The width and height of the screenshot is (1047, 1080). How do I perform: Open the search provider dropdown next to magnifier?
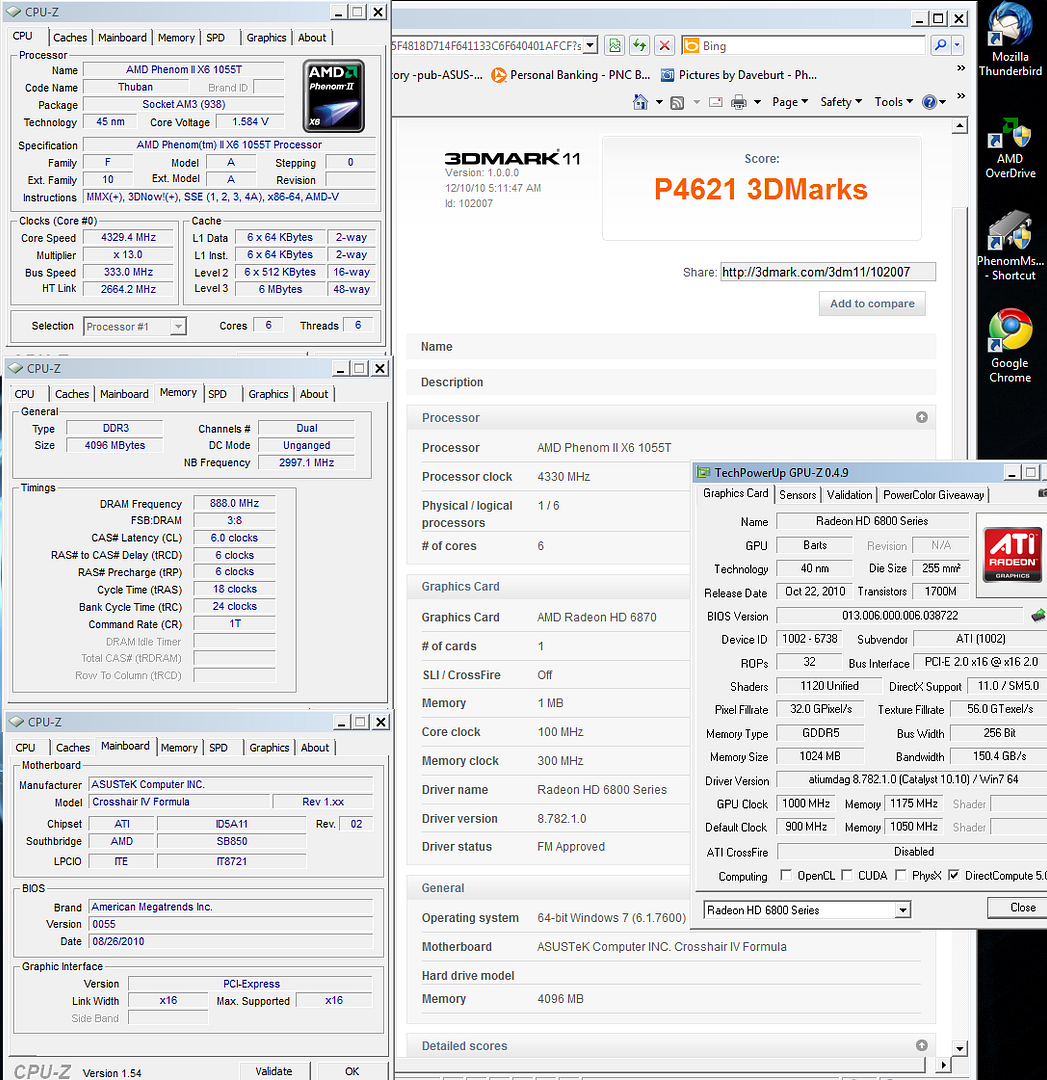pos(957,45)
